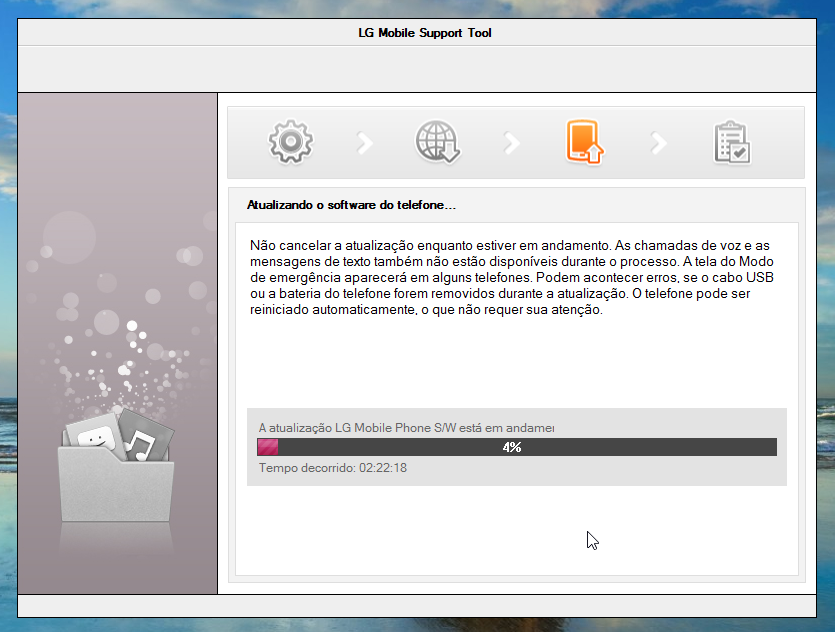Click 'A atualização LG Mobile Phone S/W' status text
Screen dimensions: 835x632
click(406, 428)
